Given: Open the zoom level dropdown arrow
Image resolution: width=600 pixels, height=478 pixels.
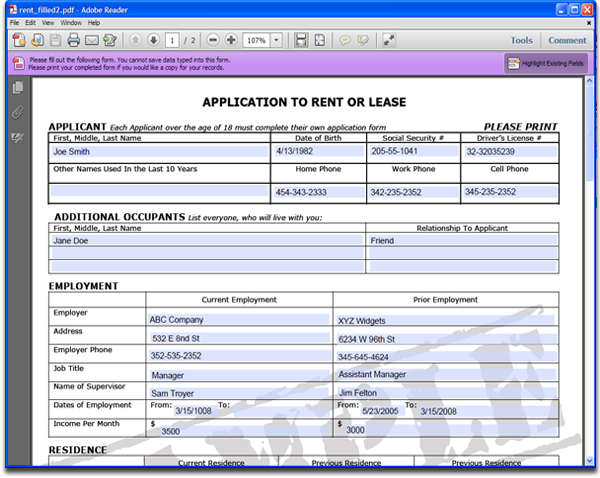Looking at the screenshot, I should [276, 40].
